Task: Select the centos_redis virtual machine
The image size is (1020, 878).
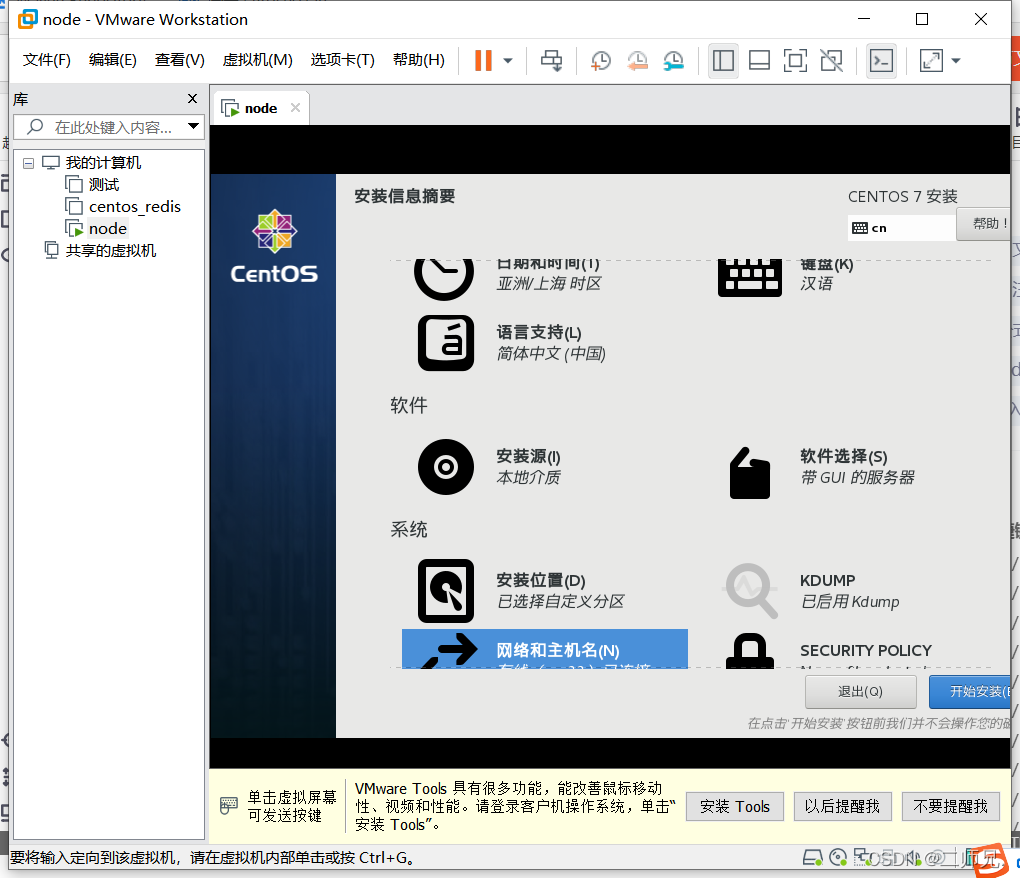Action: pyautogui.click(x=123, y=207)
